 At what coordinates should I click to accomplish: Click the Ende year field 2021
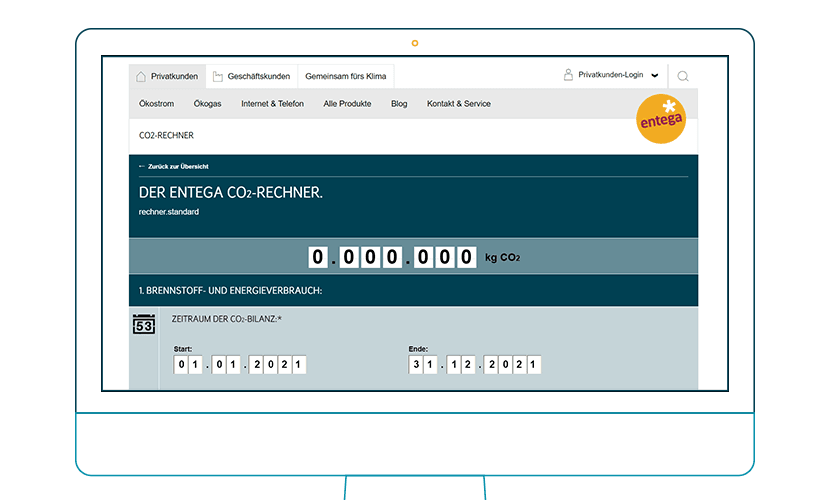click(x=513, y=365)
